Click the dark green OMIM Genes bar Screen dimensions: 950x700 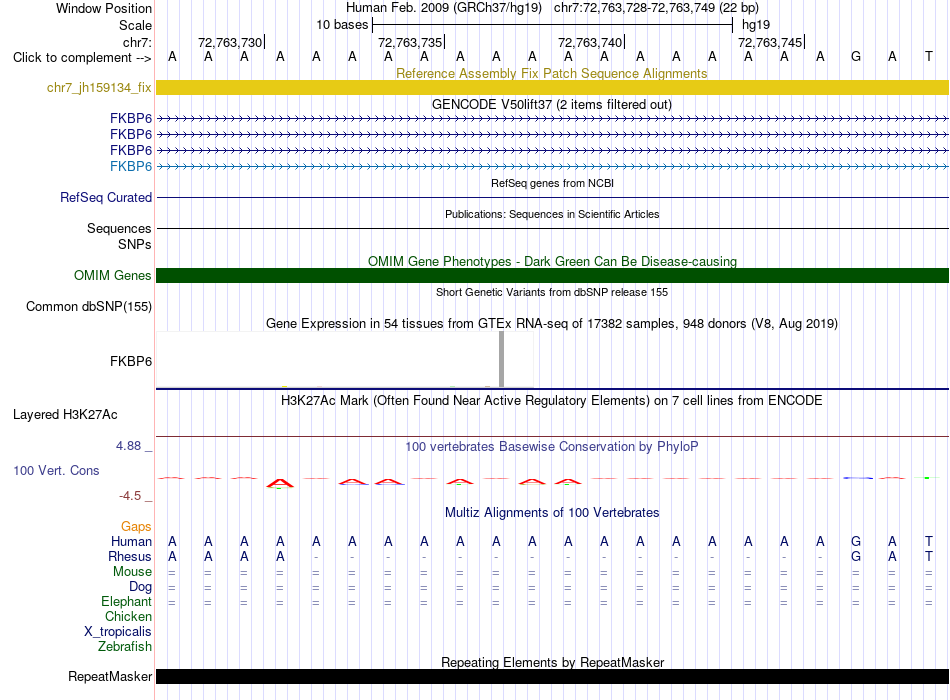[x=552, y=275]
